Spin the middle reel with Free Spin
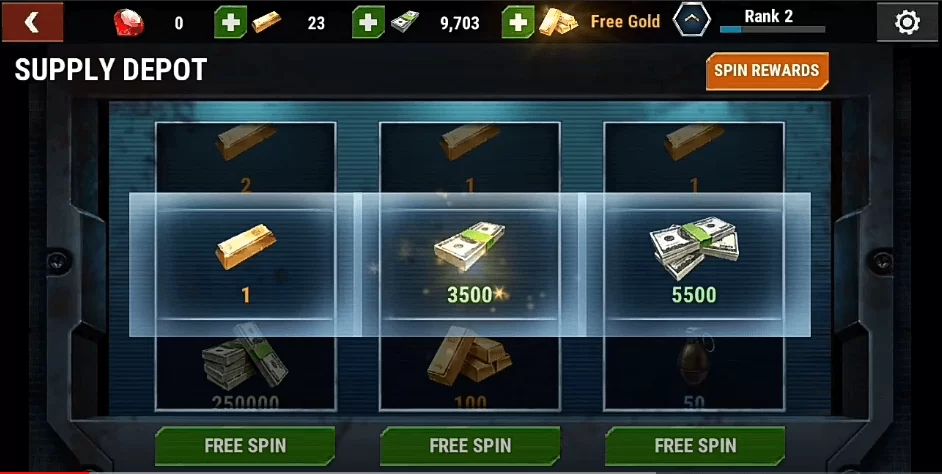Screen dimensions: 942x474 (x=470, y=446)
